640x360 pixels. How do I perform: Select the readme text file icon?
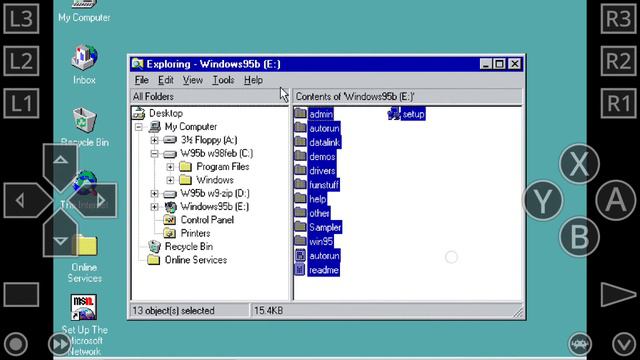pos(300,269)
